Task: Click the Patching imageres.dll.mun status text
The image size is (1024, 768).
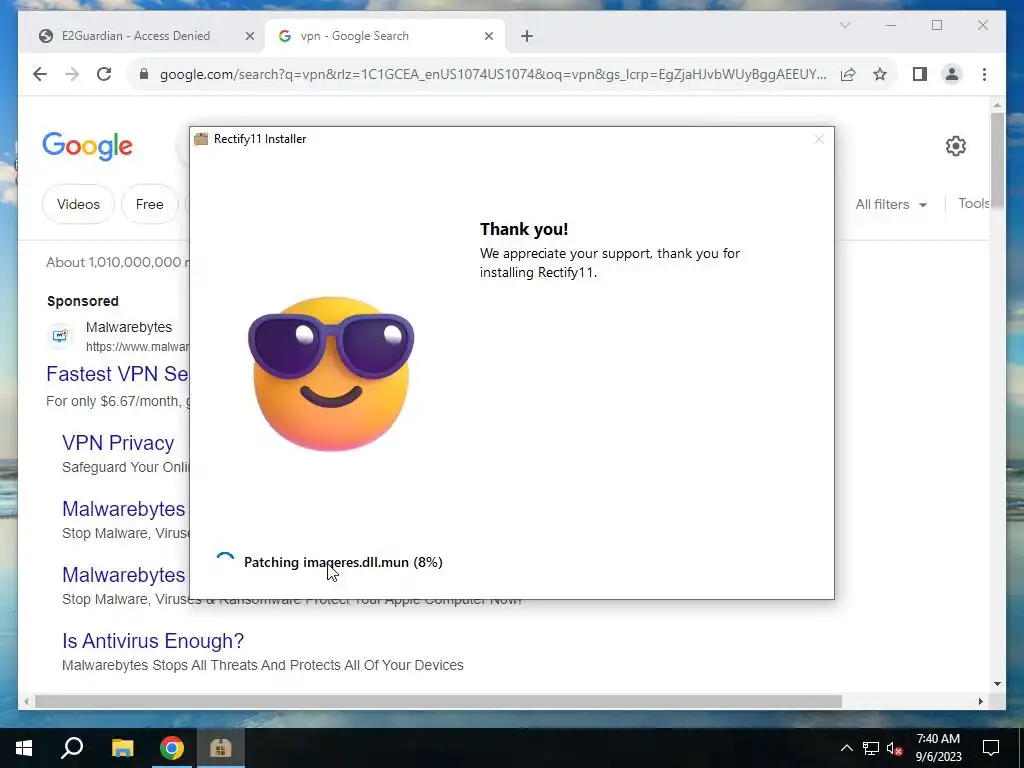Action: (x=343, y=562)
